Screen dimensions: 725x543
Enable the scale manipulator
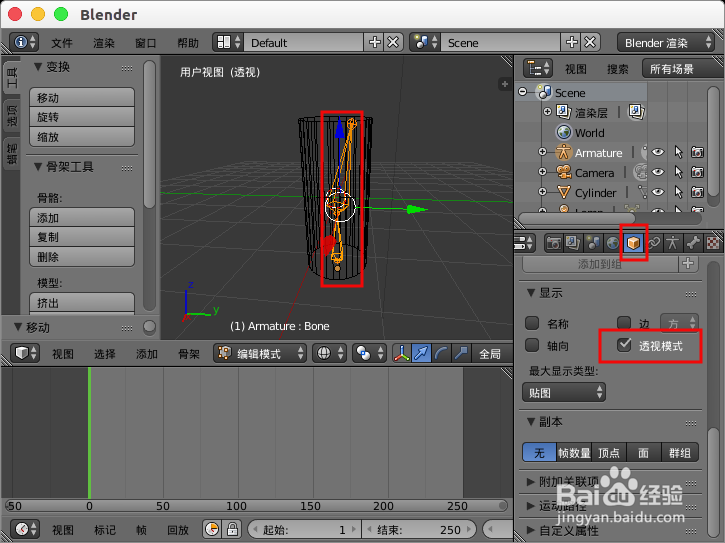pyautogui.click(x=461, y=354)
